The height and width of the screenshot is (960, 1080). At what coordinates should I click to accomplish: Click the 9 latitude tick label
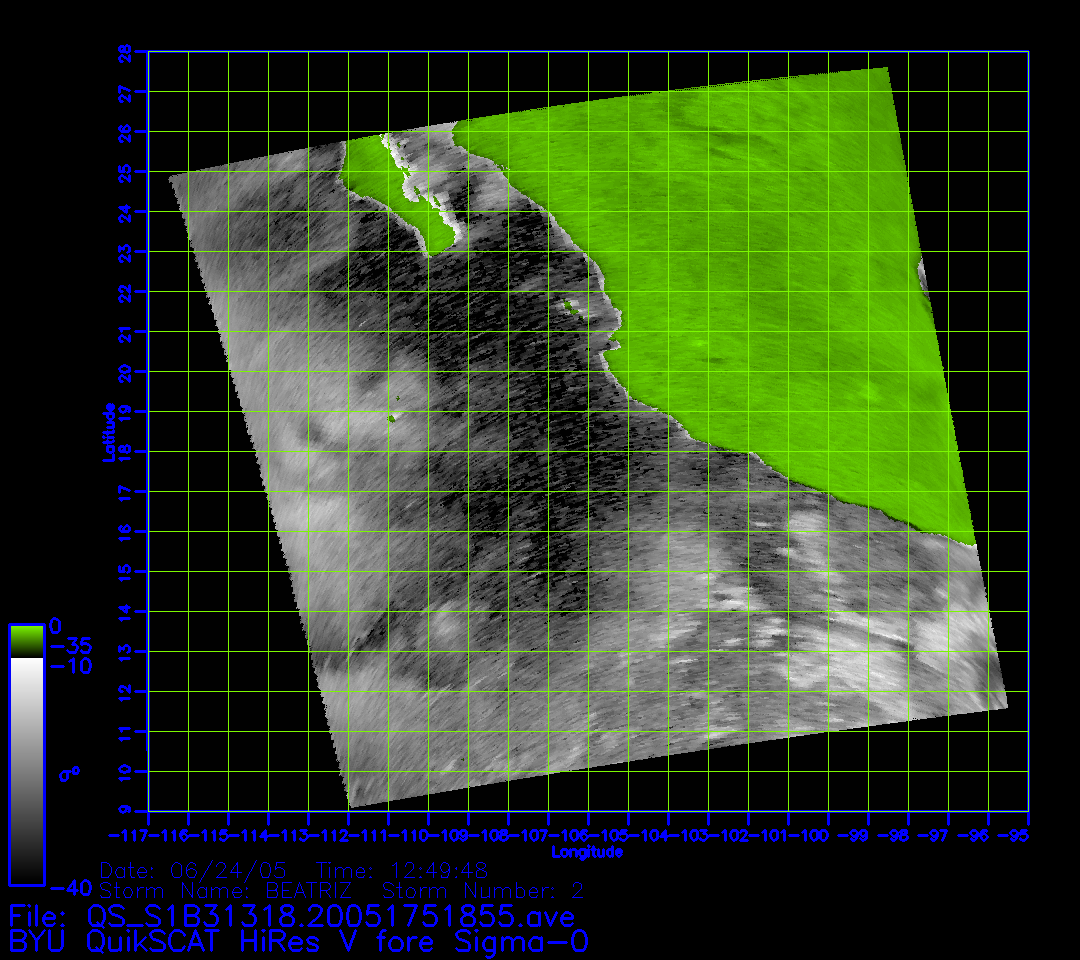tap(125, 811)
